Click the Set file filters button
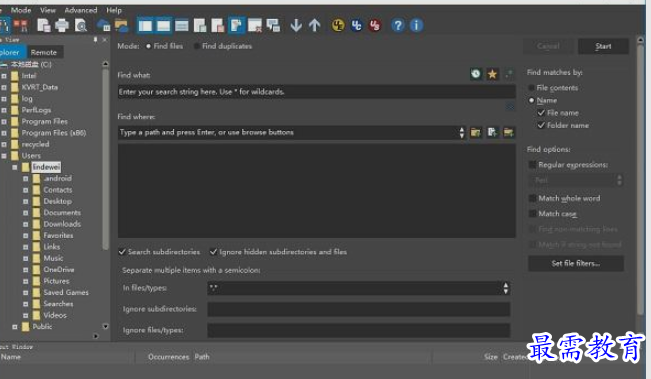Image resolution: width=651 pixels, height=379 pixels. 575,263
